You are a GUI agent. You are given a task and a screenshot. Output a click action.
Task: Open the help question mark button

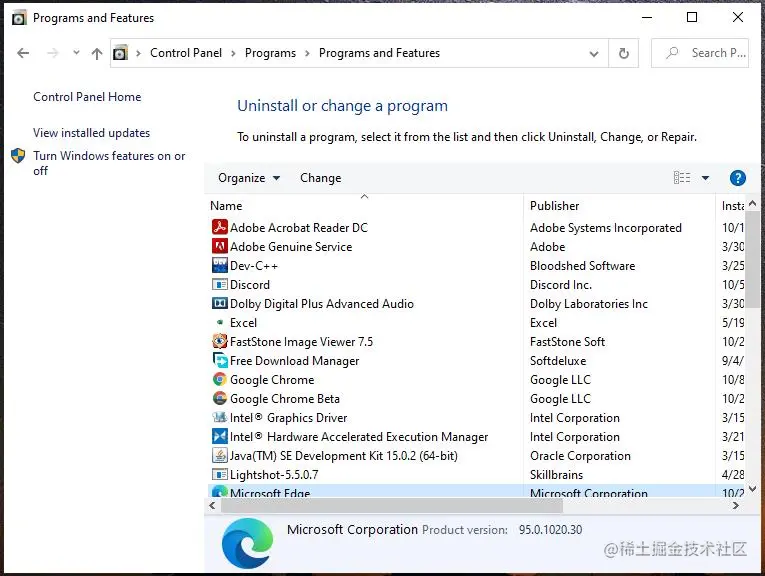pyautogui.click(x=737, y=178)
